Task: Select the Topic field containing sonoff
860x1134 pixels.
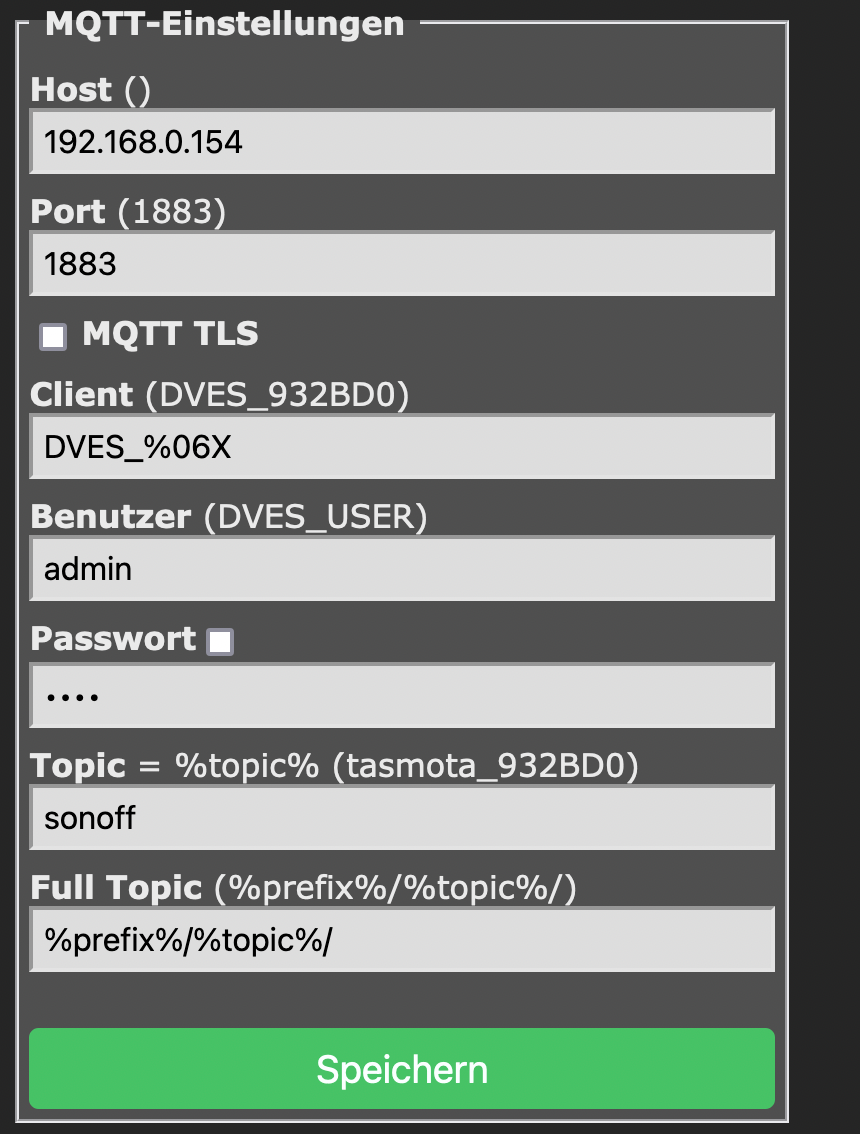Action: tap(402, 818)
